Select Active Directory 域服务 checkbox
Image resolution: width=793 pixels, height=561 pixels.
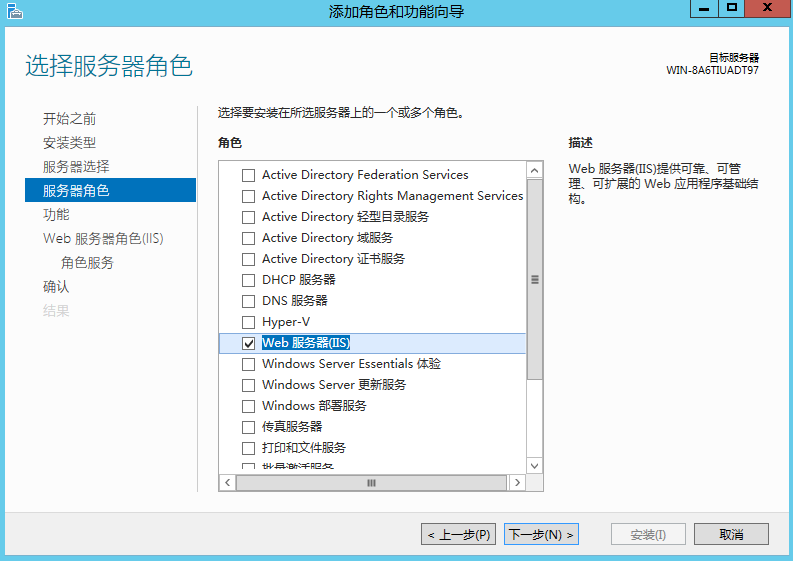tap(249, 238)
